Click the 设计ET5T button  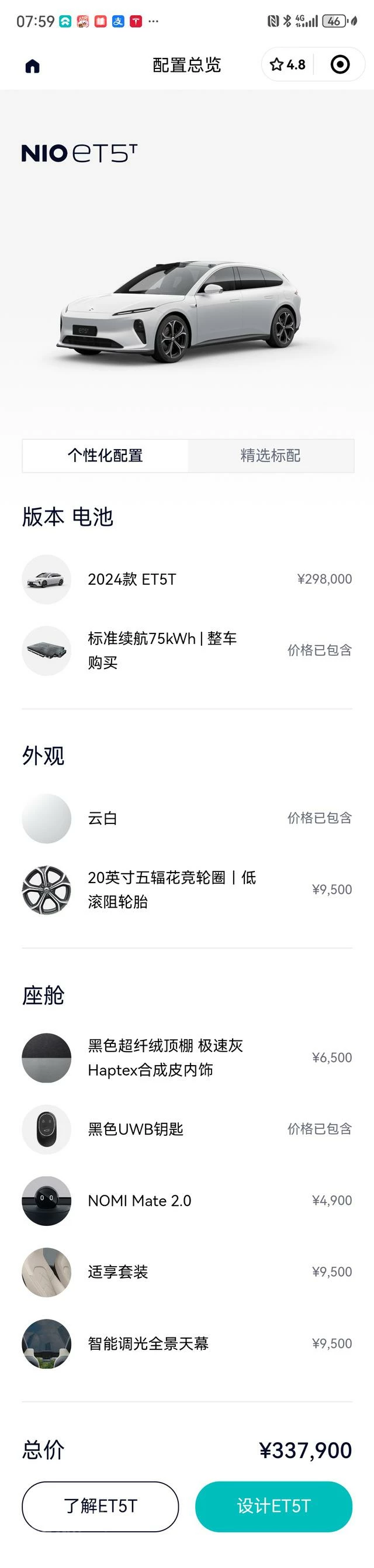tap(273, 1506)
